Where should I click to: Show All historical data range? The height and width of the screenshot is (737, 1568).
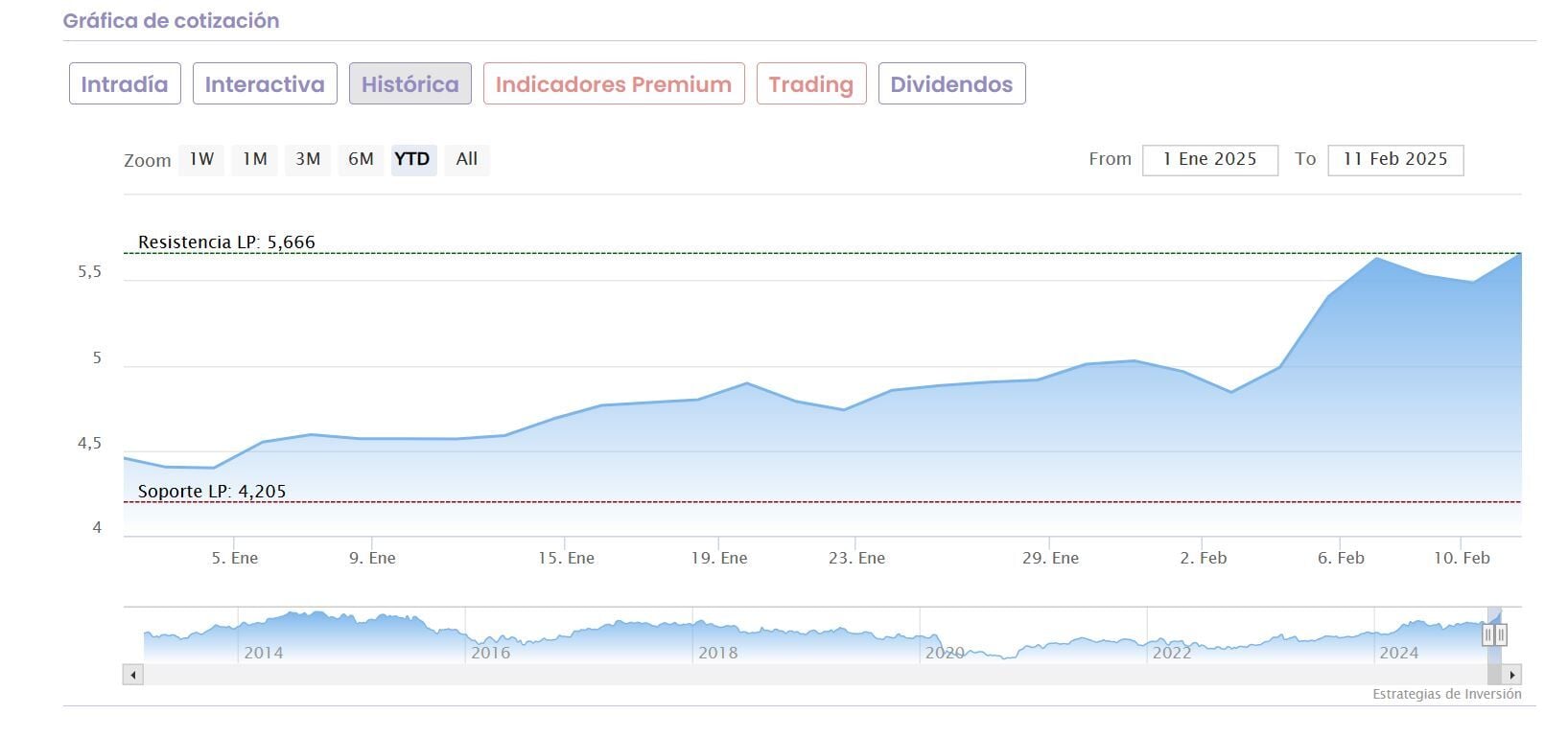tap(467, 159)
